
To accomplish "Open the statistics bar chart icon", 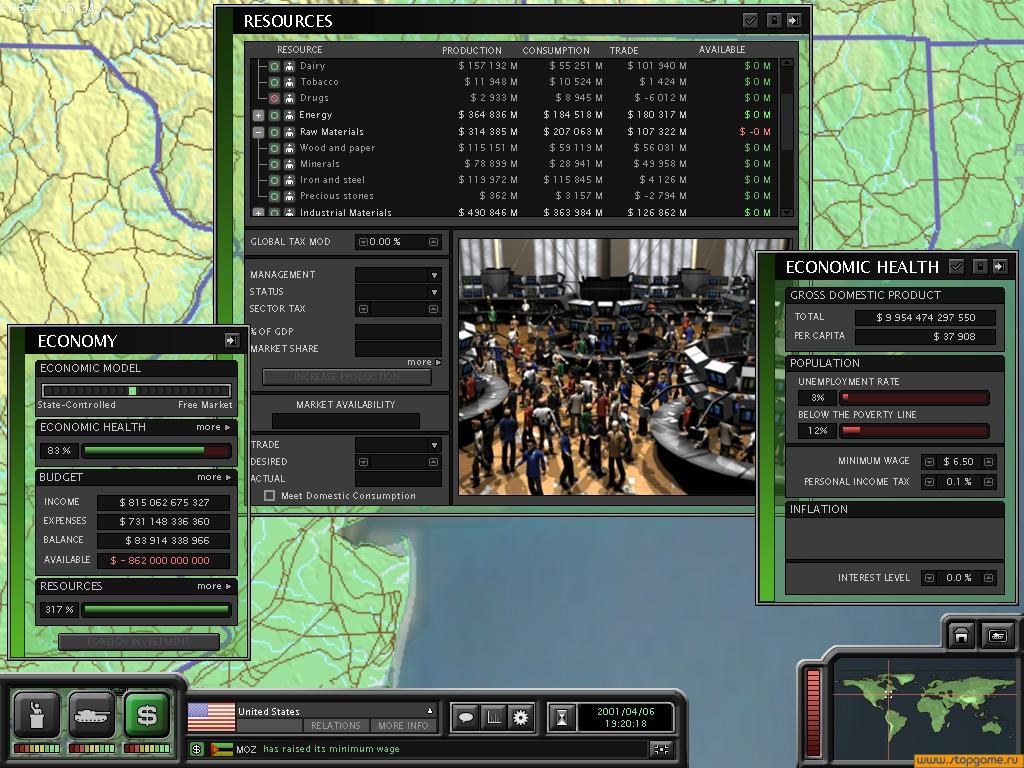I will coord(493,717).
